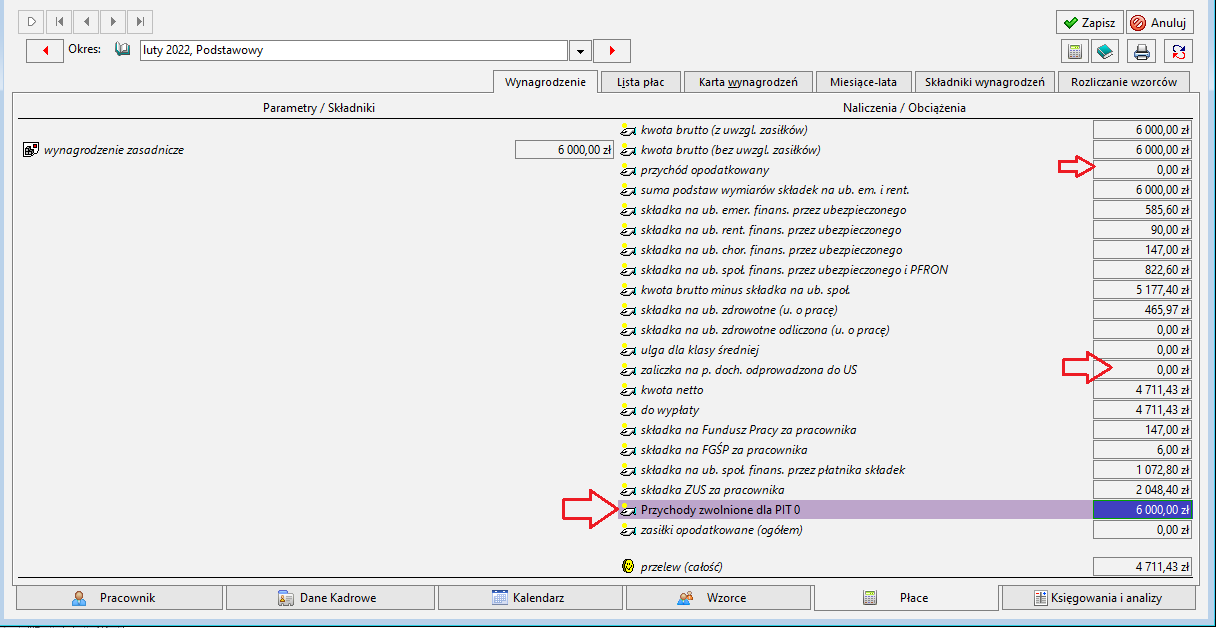The image size is (1217, 628).
Task: Save changes with the Zapisz button
Action: point(1089,22)
